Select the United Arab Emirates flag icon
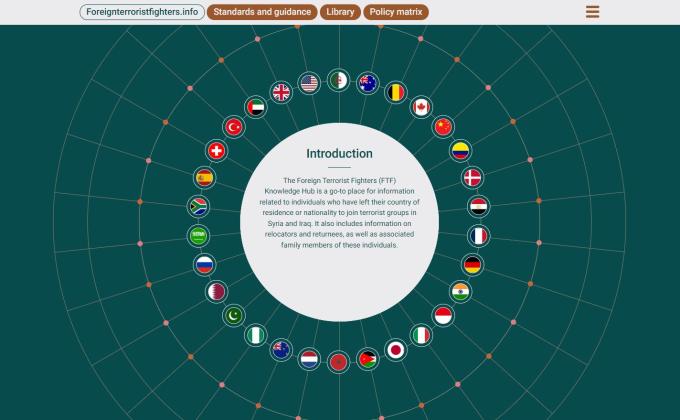This screenshot has height=420, width=680. (255, 107)
